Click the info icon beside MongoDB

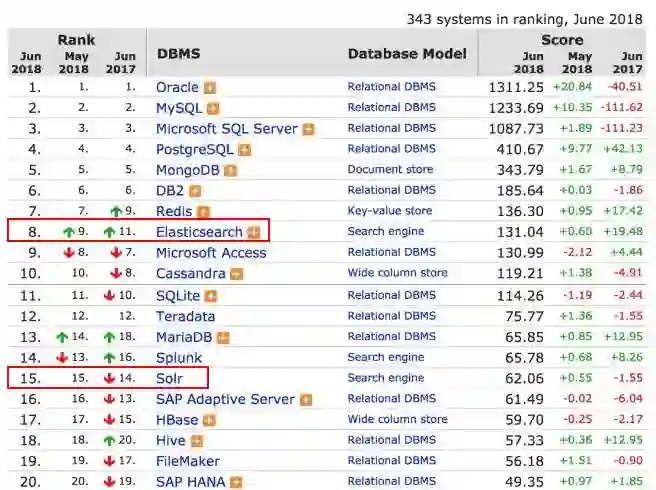click(231, 171)
